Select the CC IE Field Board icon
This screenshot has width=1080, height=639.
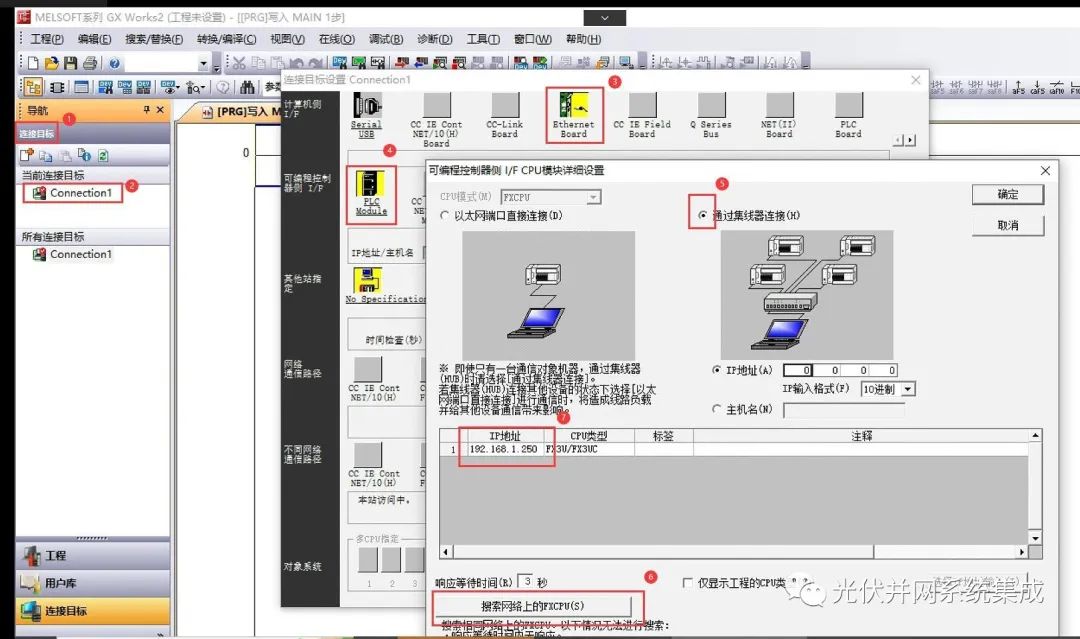point(641,112)
